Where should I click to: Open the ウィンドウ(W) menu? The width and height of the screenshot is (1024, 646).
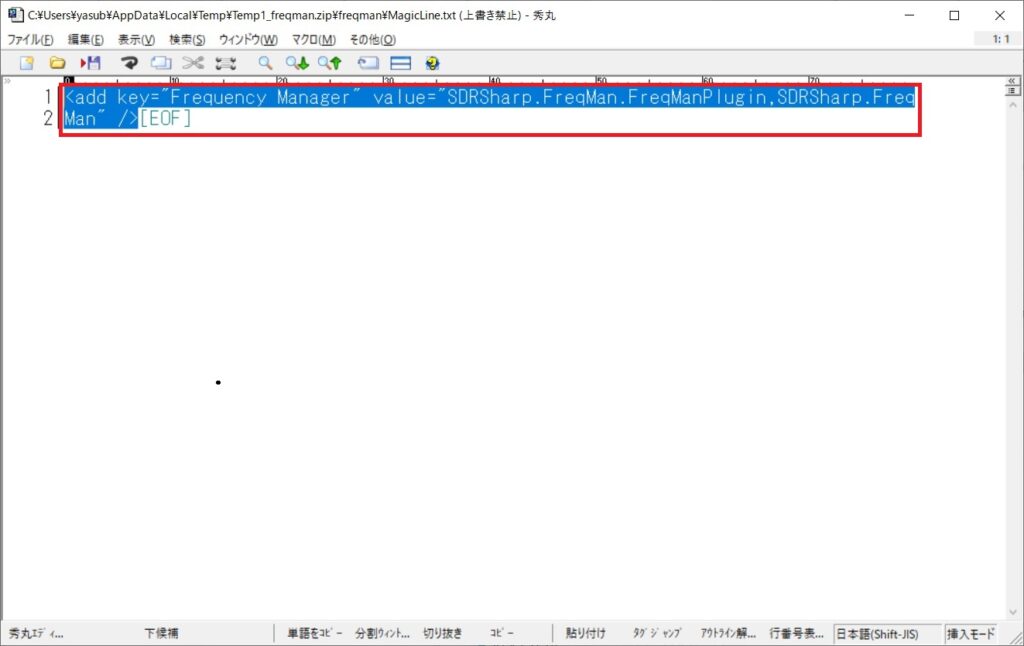coord(248,40)
